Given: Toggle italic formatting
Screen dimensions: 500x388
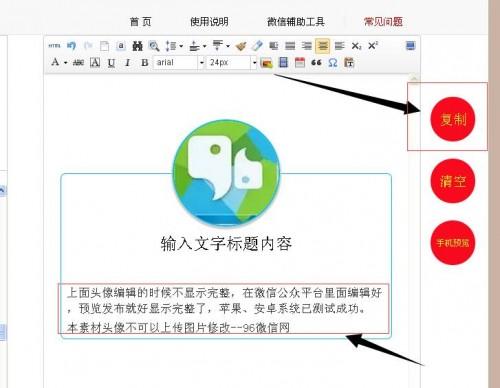Looking at the screenshot, I should [x=128, y=62].
